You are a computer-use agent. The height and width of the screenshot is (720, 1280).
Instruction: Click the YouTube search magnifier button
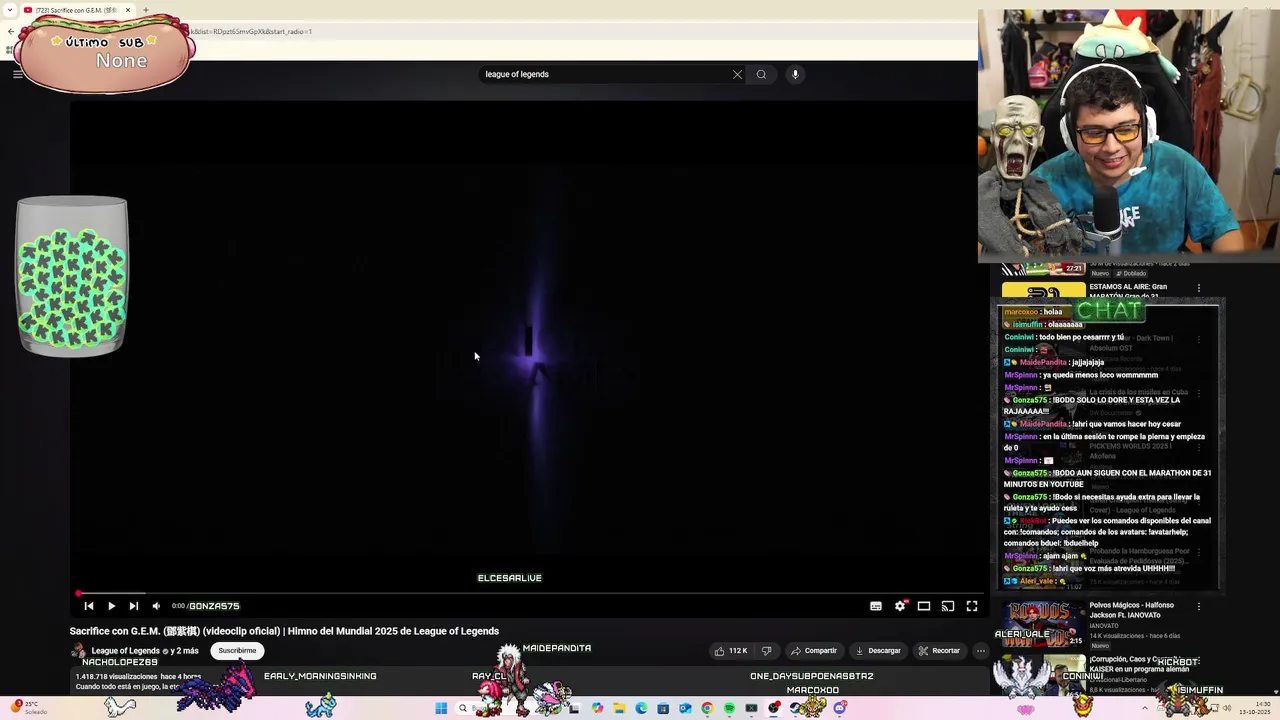click(762, 74)
